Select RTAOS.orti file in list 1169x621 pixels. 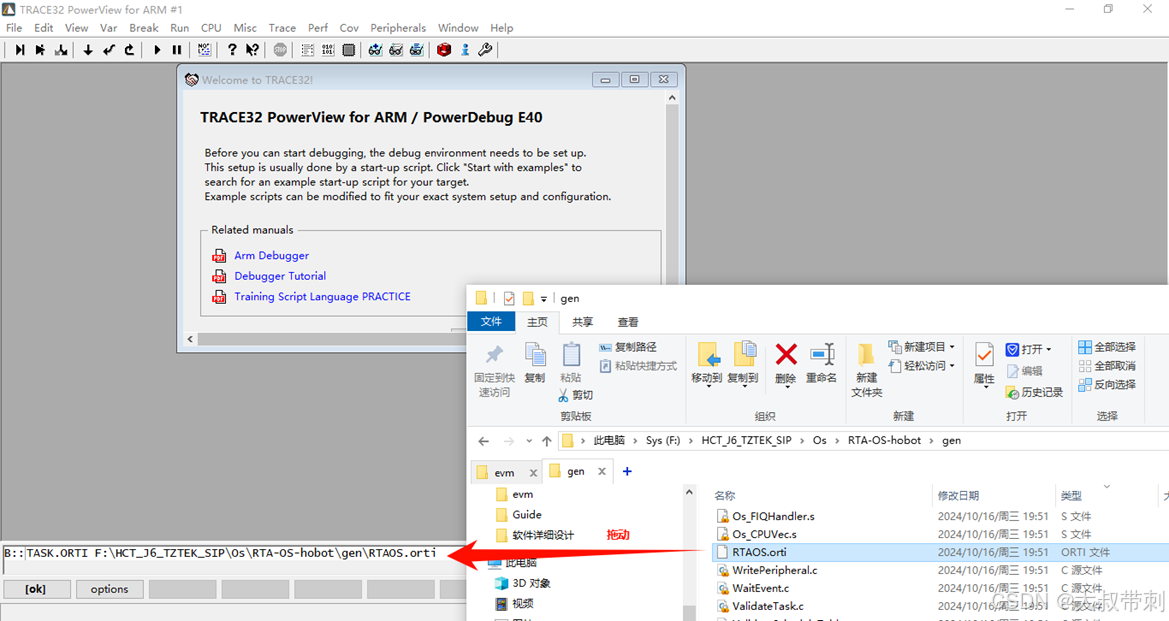click(x=939, y=552)
